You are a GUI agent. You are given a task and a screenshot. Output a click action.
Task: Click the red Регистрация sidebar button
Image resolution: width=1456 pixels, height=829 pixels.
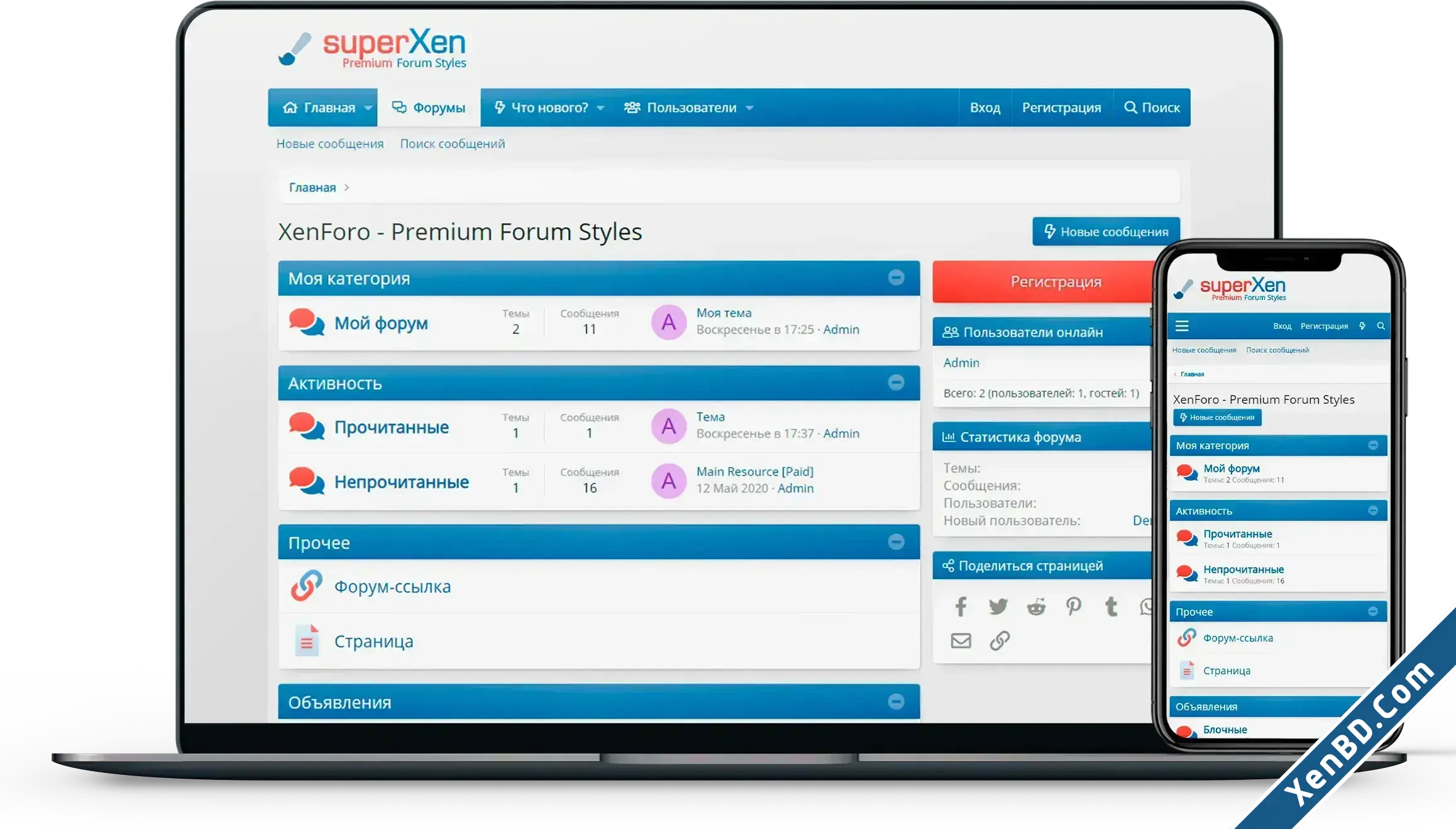[1044, 281]
